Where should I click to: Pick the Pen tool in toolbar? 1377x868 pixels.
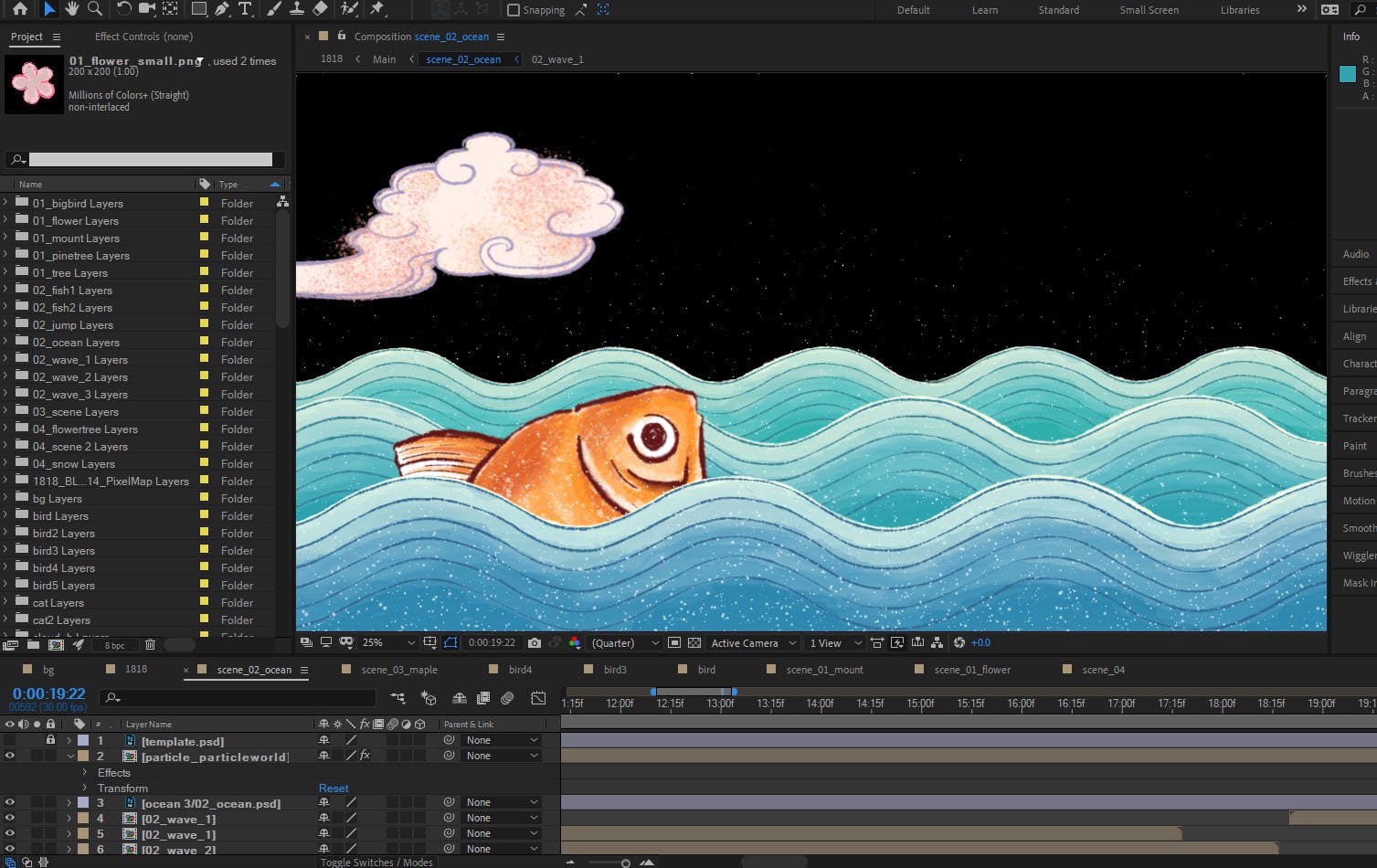tap(222, 9)
